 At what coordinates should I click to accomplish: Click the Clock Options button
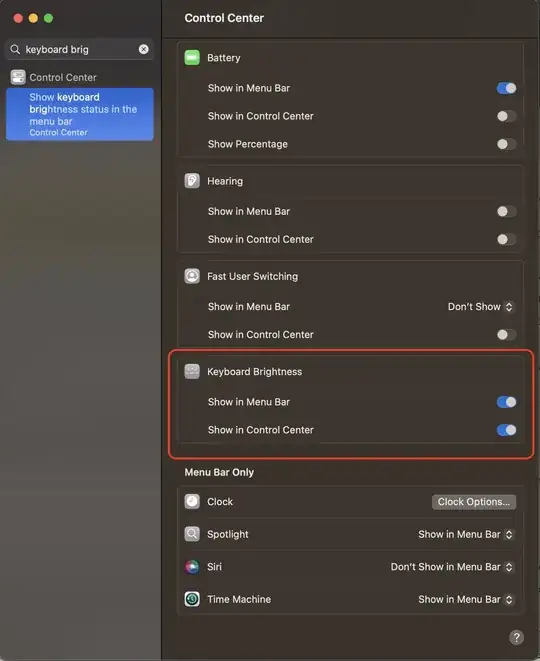(474, 502)
